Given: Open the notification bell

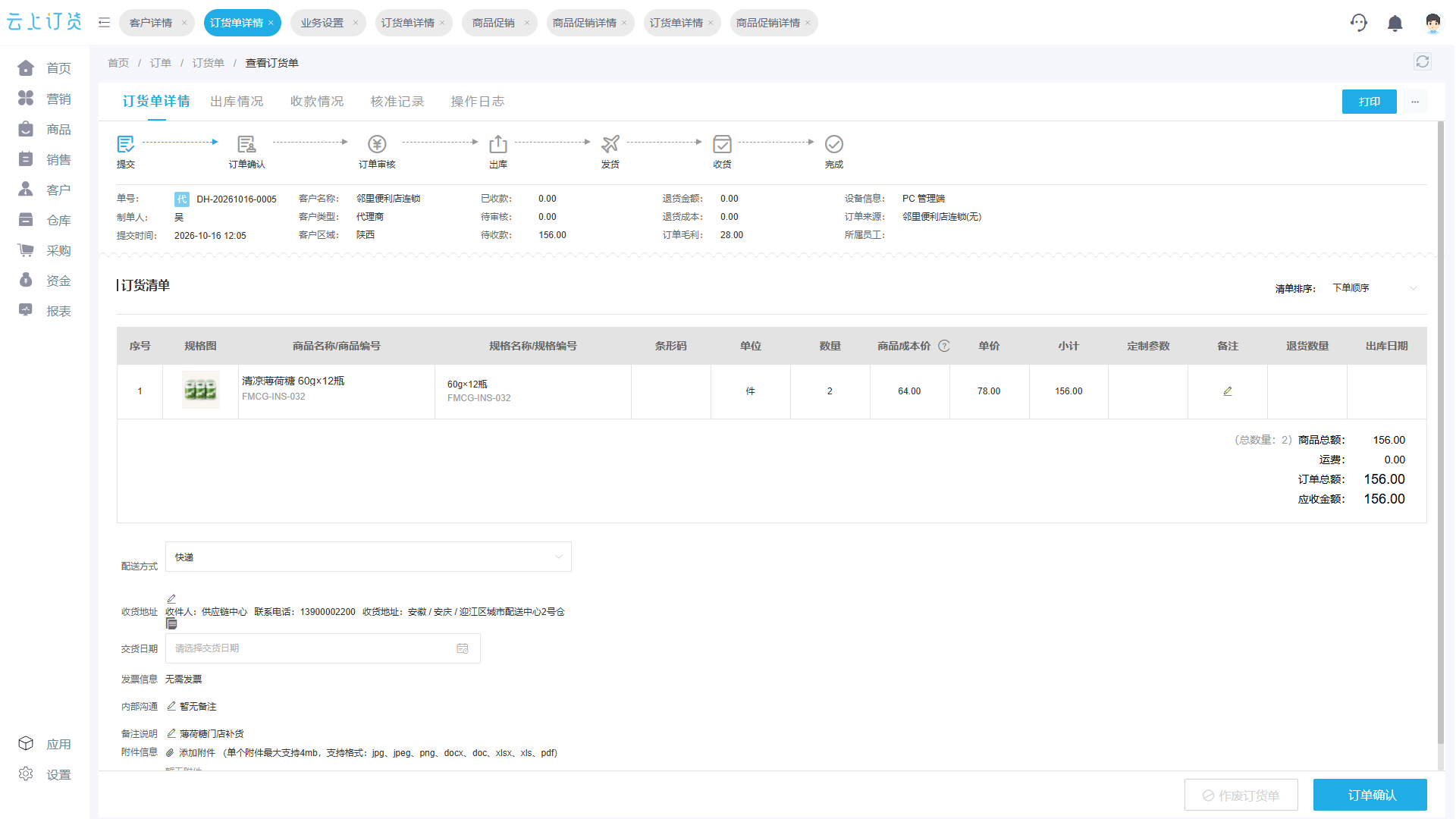Looking at the screenshot, I should click(1395, 24).
